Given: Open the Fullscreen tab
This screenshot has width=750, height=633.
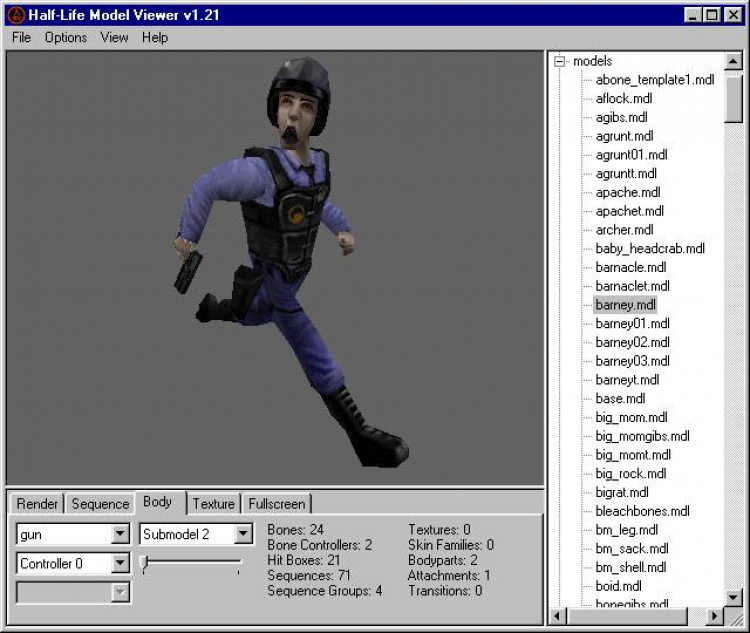Looking at the screenshot, I should [276, 504].
